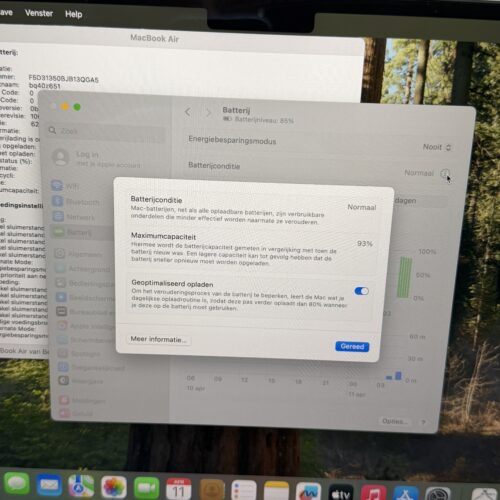
Task: Open Toegankelijkheid in the settings sidebar
Action: [91, 367]
